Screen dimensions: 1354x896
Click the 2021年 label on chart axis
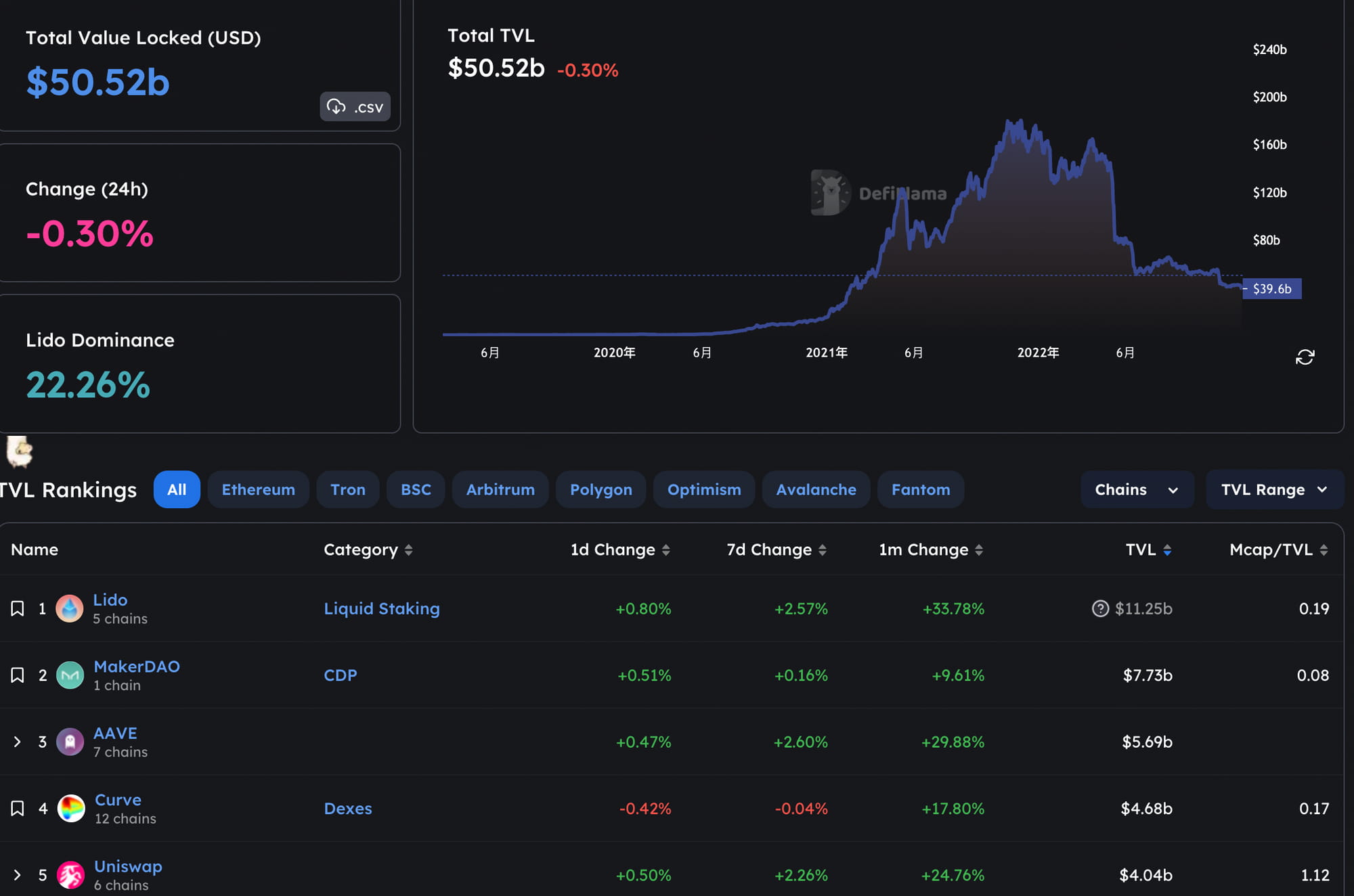827,353
